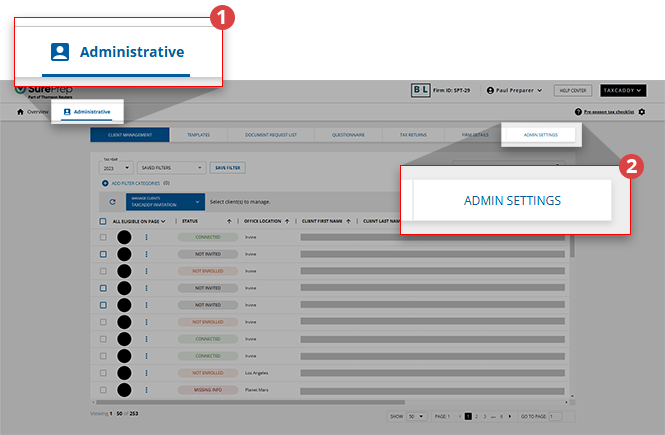Click the avatar circle on the Los Angeles row
The height and width of the screenshot is (435, 665).
point(124,373)
